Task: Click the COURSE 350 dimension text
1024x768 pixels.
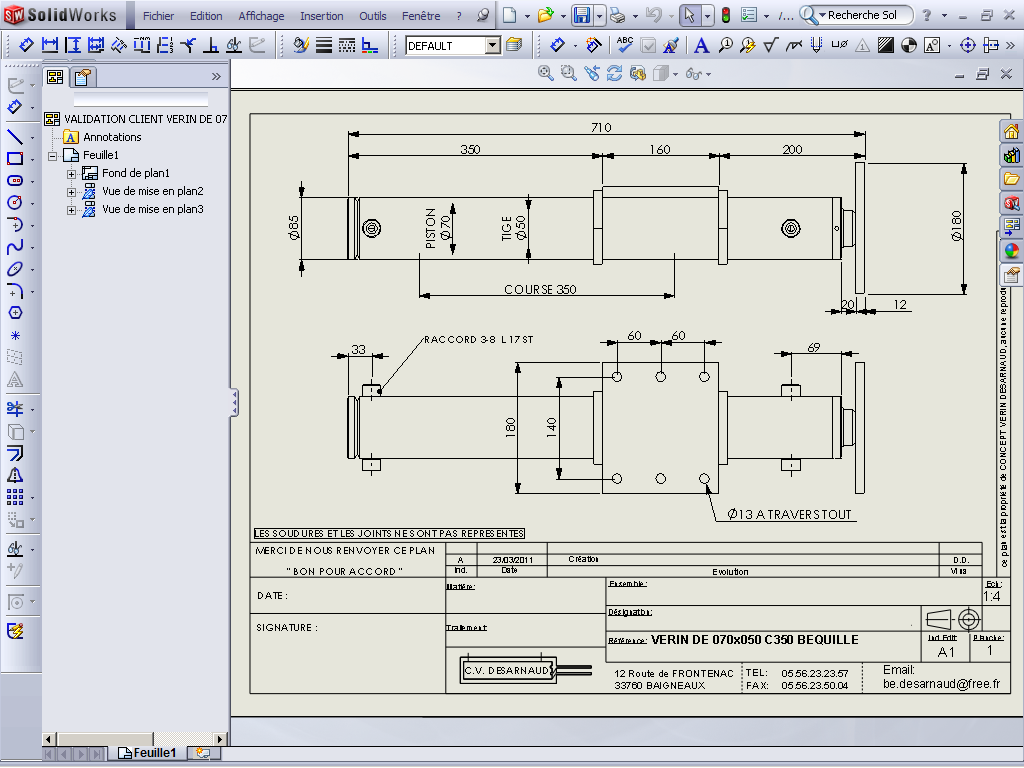Action: point(540,289)
